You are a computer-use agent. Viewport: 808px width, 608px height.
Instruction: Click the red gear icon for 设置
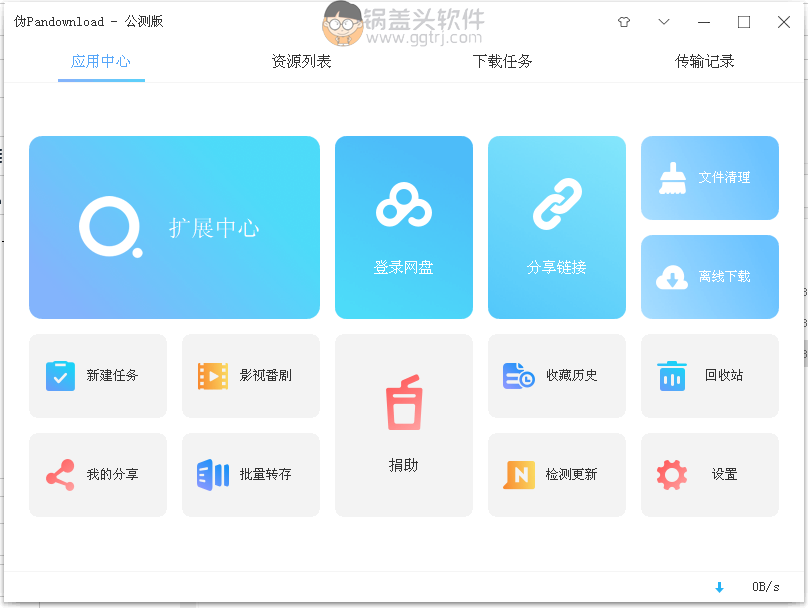tap(672, 475)
